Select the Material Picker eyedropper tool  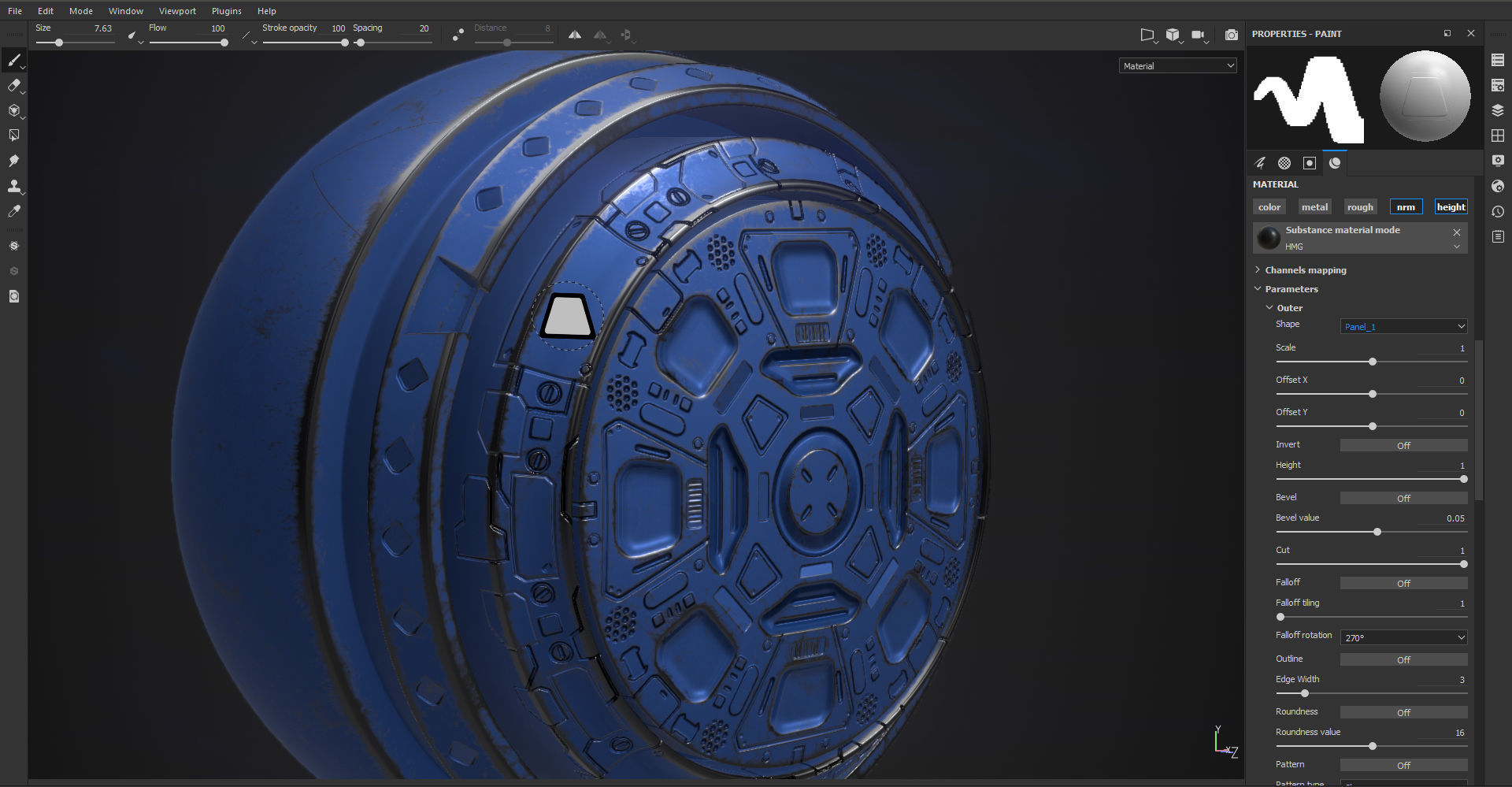point(13,211)
